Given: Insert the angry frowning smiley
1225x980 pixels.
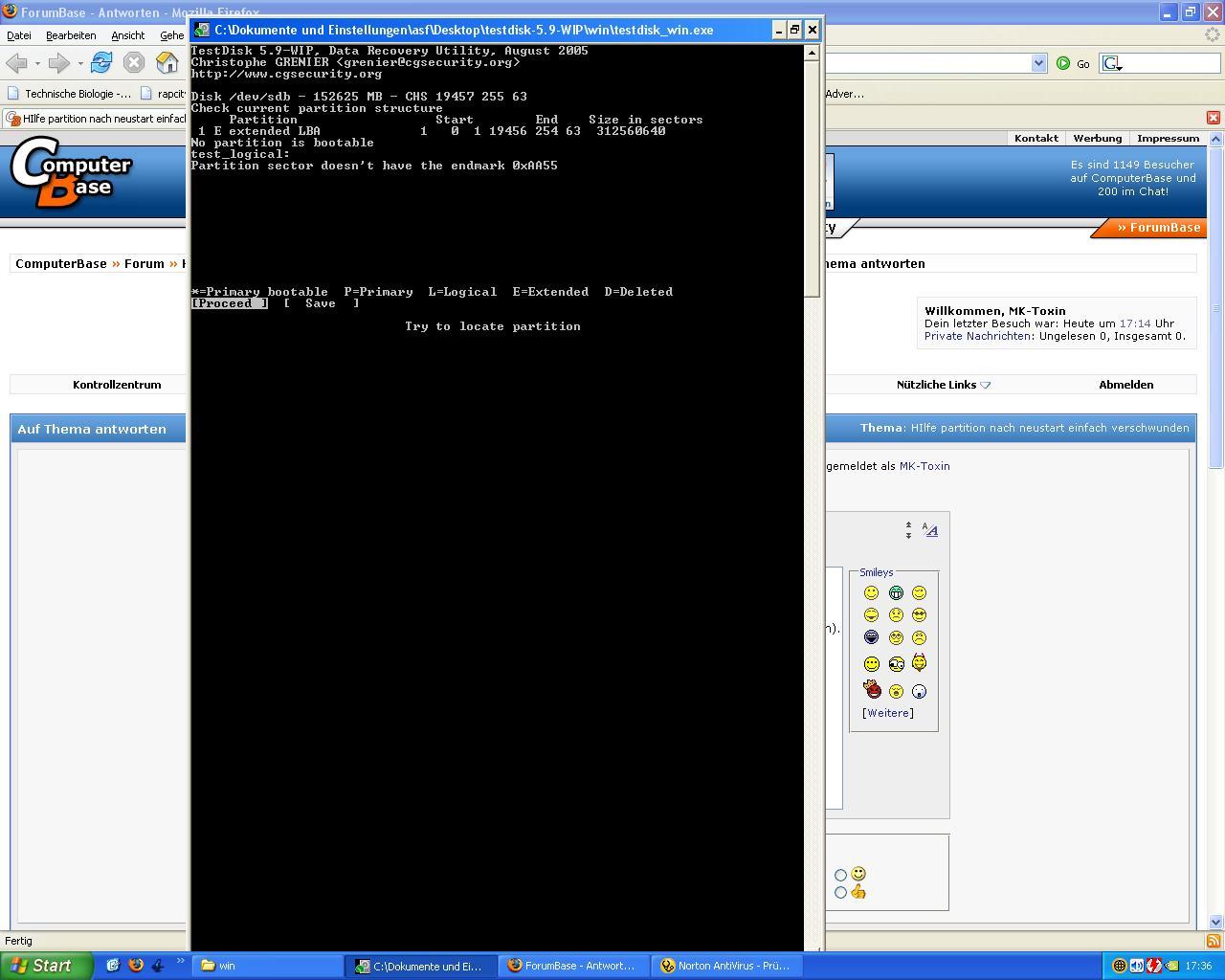Looking at the screenshot, I should (x=919, y=637).
